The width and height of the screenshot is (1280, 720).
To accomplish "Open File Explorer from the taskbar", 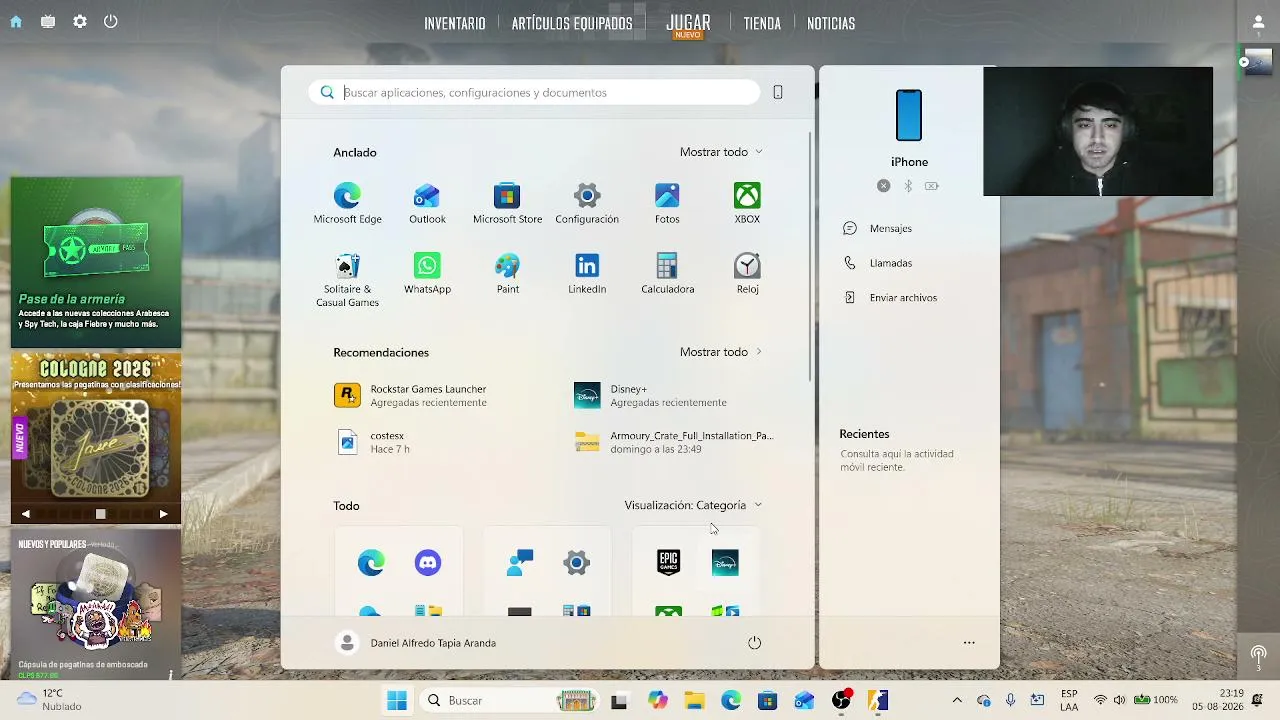I will (694, 700).
